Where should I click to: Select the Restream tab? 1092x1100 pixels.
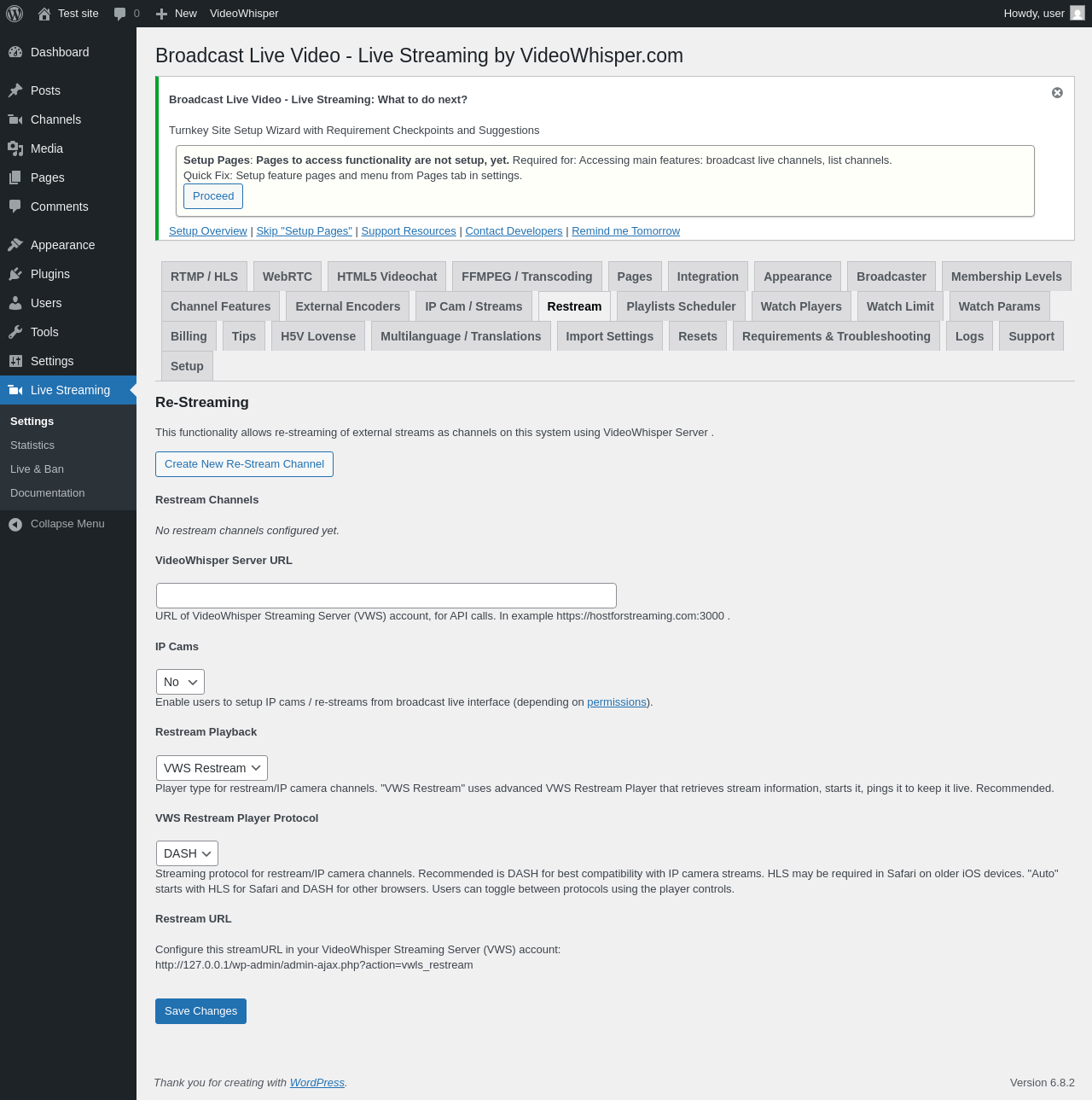(574, 306)
